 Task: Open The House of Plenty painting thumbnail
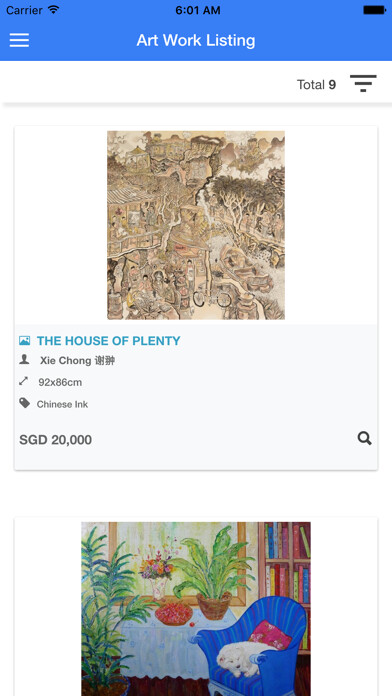[196, 225]
